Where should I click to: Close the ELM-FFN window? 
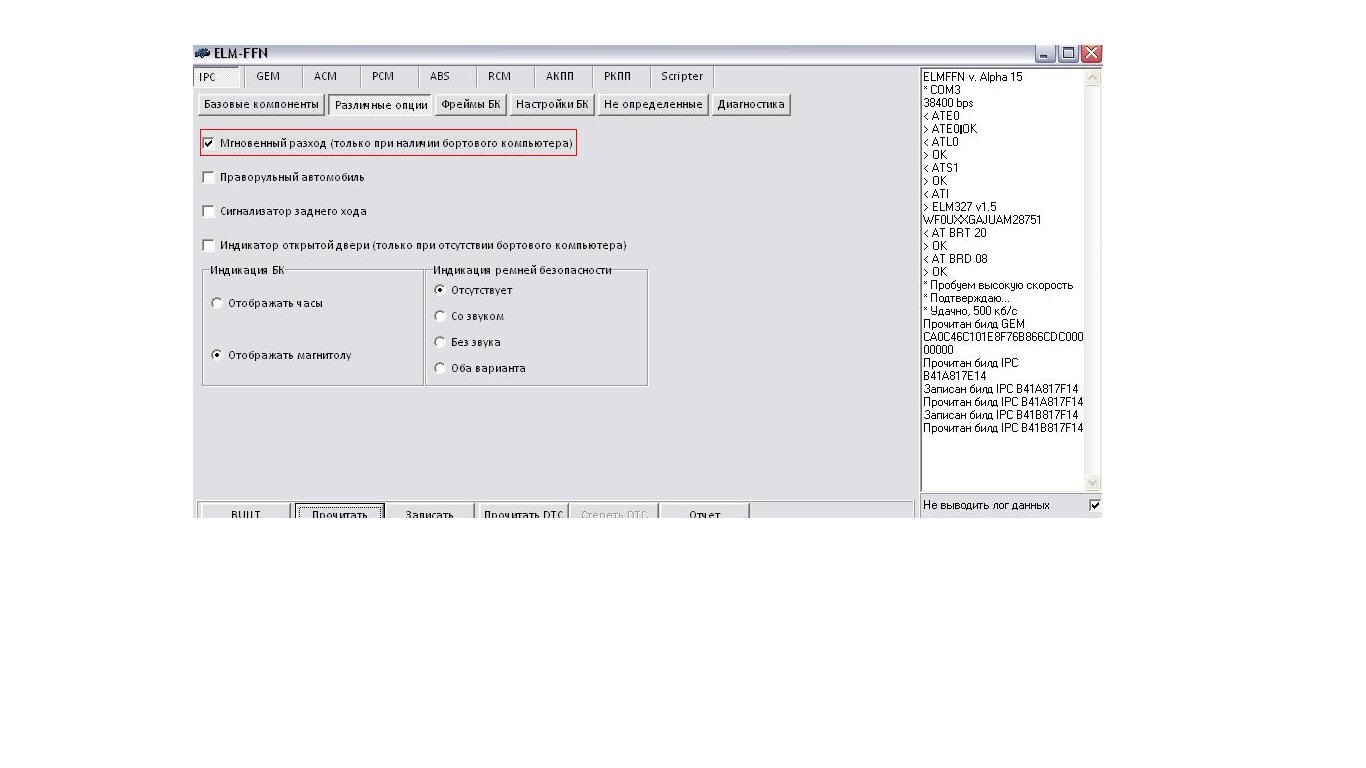pyautogui.click(x=1091, y=54)
